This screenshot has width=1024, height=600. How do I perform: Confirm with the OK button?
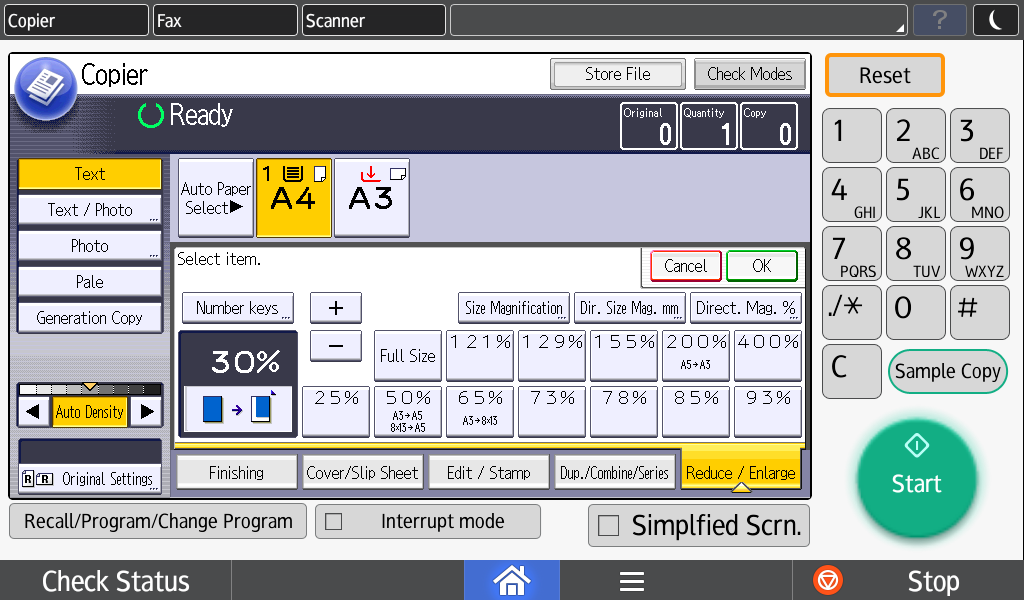(x=761, y=266)
